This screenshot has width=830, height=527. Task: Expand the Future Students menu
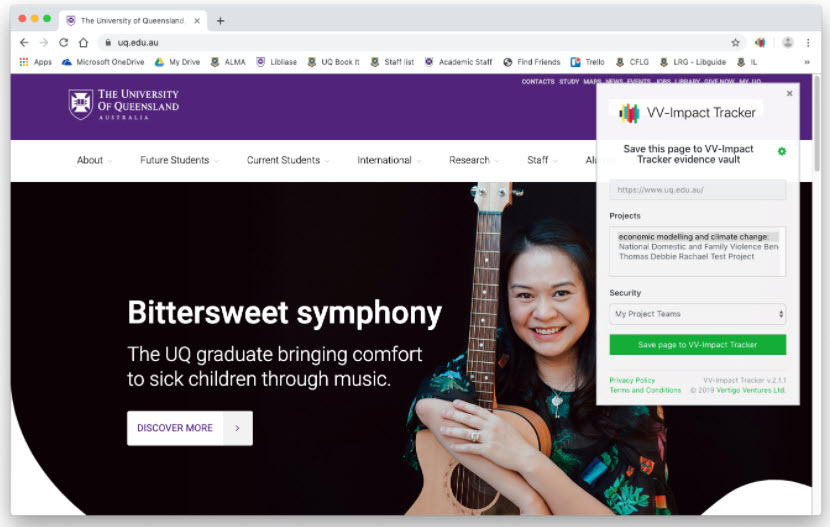pos(179,160)
